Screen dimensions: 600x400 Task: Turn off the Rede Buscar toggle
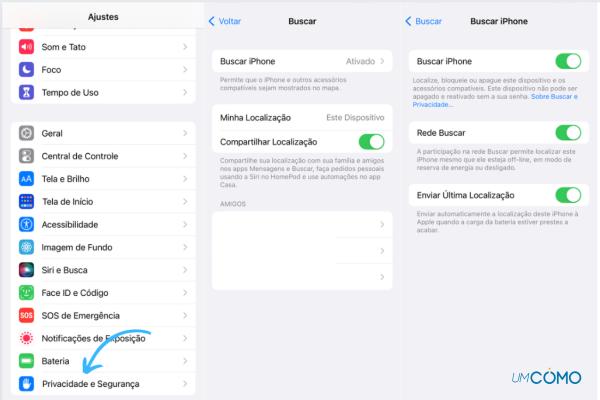pyautogui.click(x=568, y=133)
